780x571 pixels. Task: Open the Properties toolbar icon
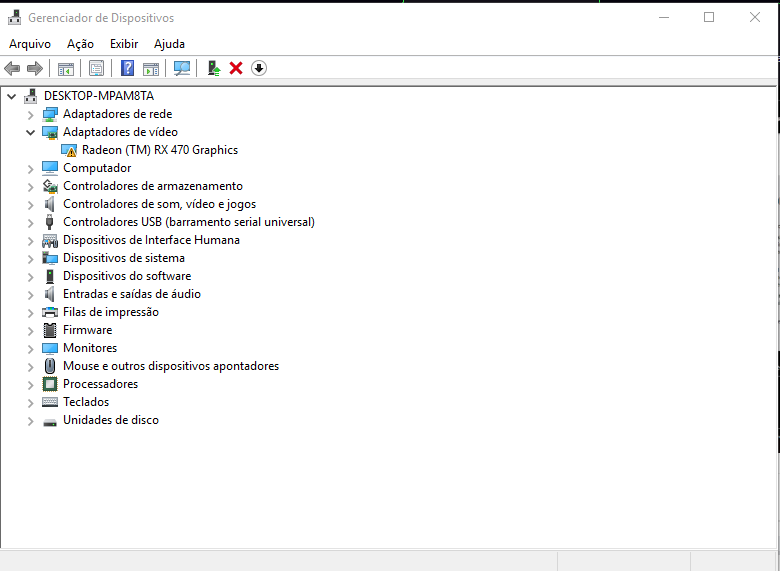click(x=97, y=68)
